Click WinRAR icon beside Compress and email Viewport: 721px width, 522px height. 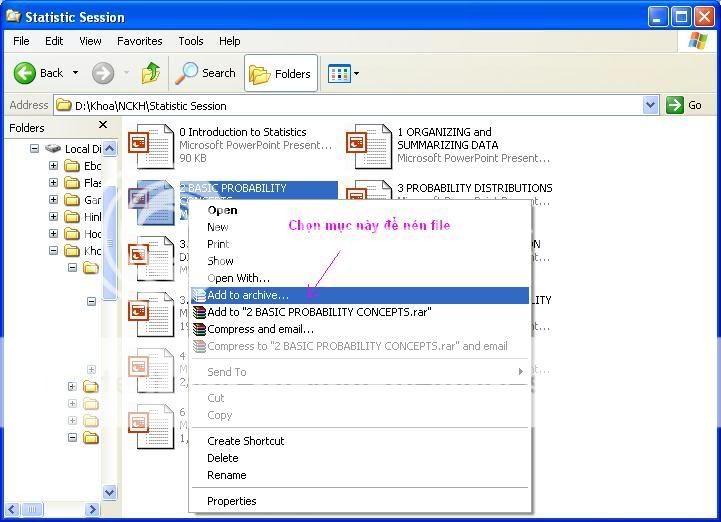click(199, 329)
